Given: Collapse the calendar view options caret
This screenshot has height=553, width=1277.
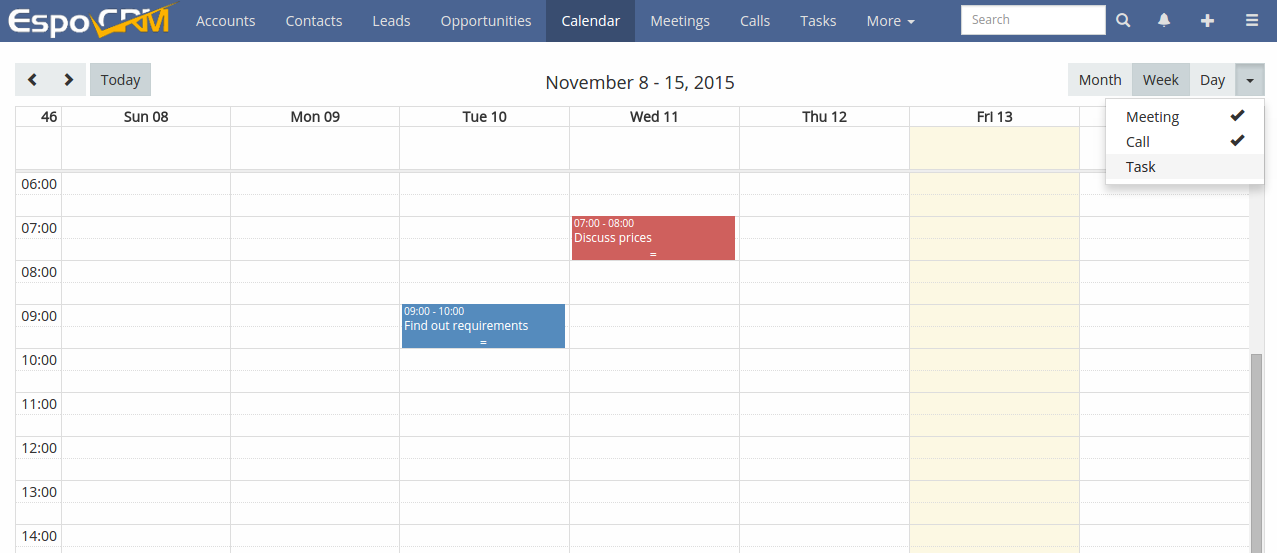Looking at the screenshot, I should coord(1250,80).
